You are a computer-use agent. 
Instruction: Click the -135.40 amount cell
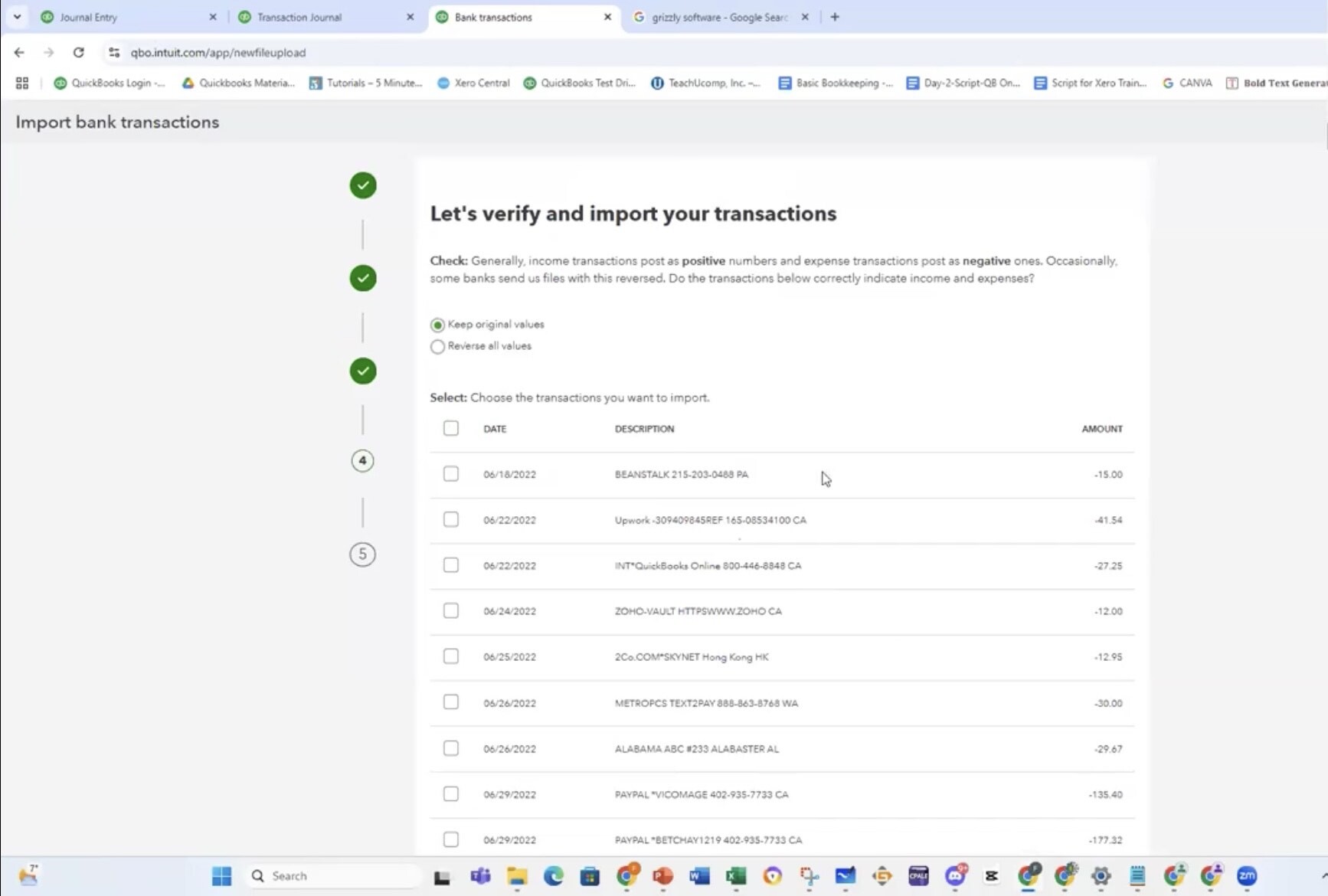click(1105, 795)
